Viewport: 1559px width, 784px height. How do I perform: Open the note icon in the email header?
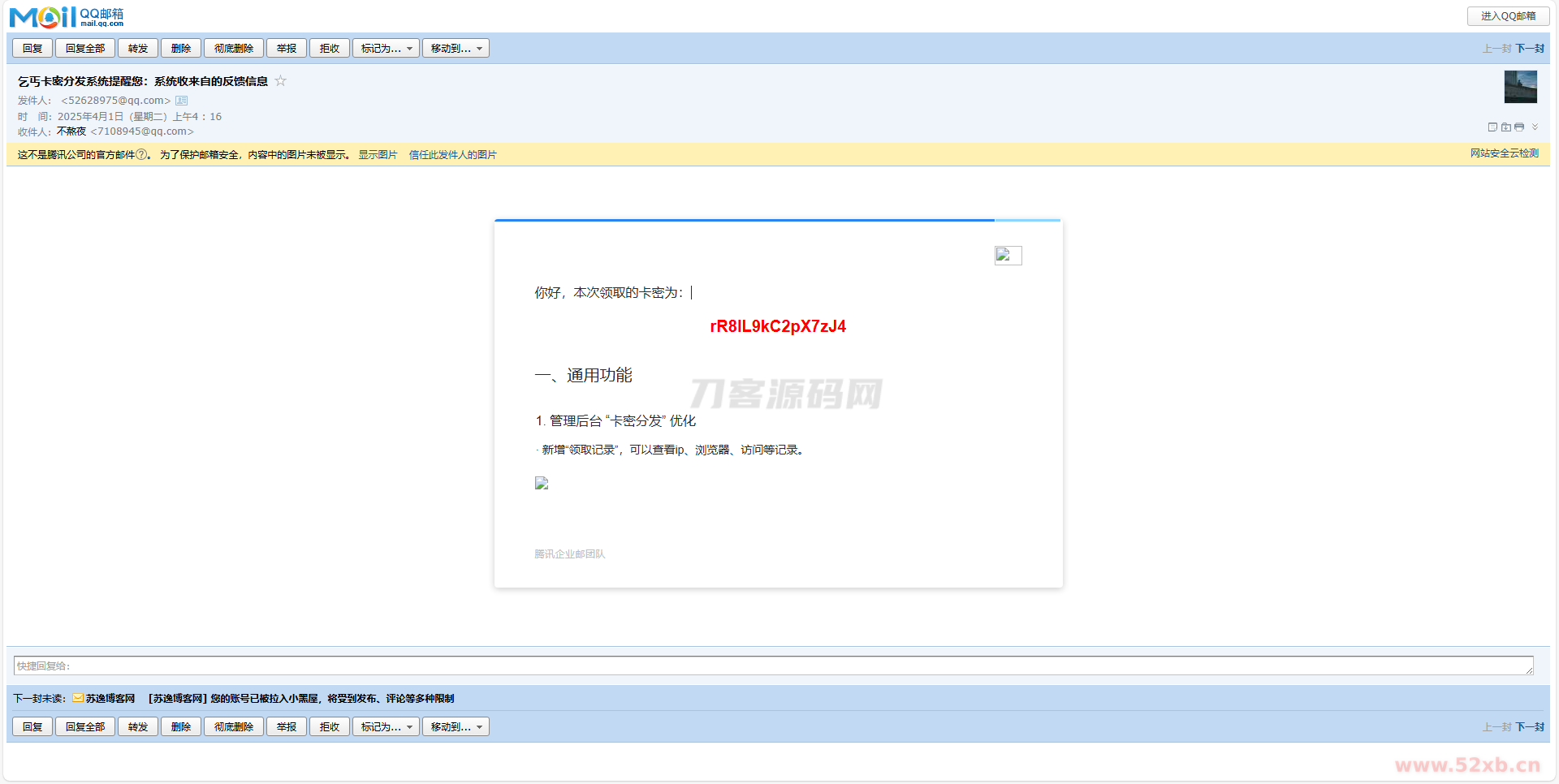click(1492, 127)
